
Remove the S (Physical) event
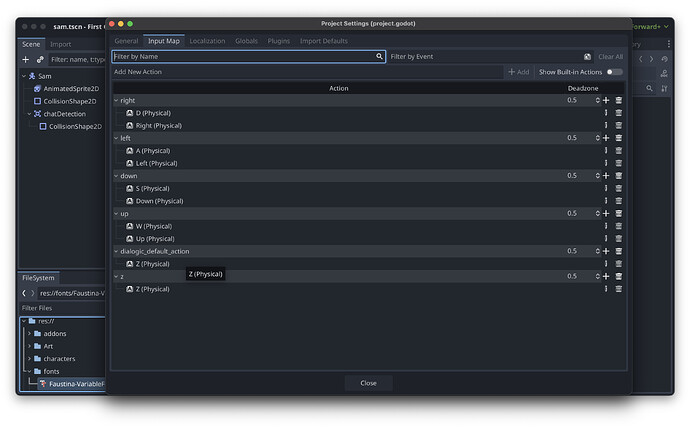tap(618, 188)
